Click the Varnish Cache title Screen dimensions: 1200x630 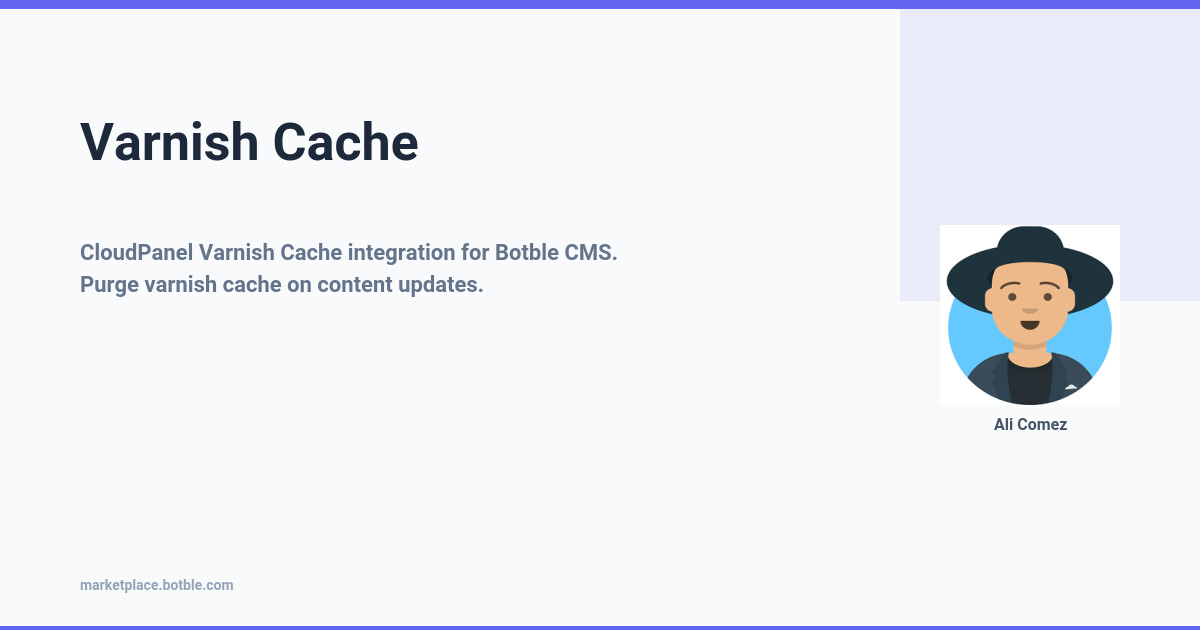pyautogui.click(x=249, y=142)
